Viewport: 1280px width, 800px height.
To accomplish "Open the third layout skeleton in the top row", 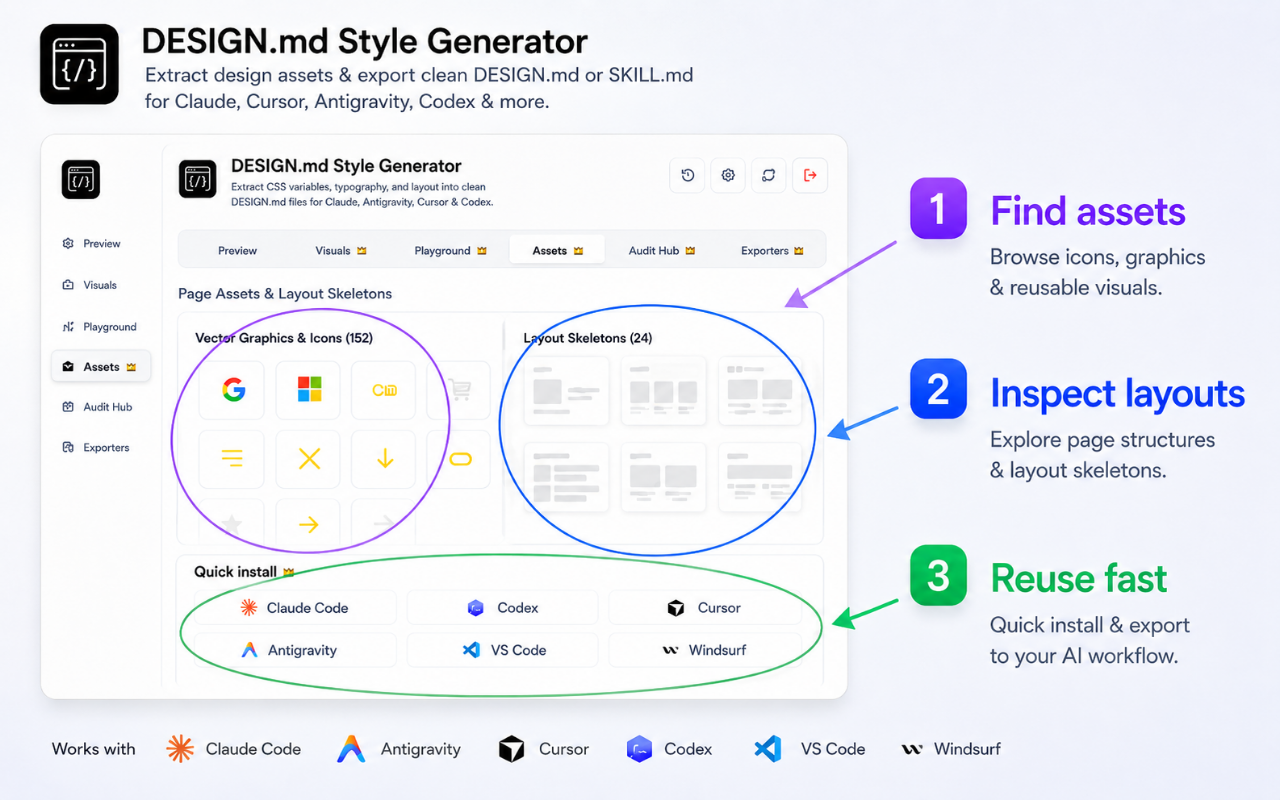I will click(760, 390).
